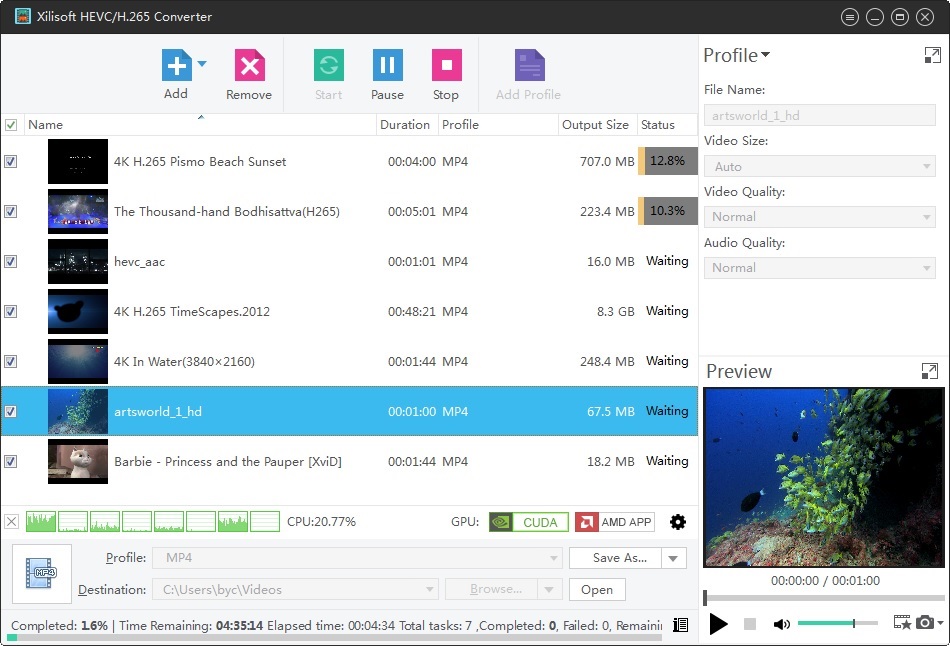
Task: Play the preview video
Action: (x=718, y=624)
